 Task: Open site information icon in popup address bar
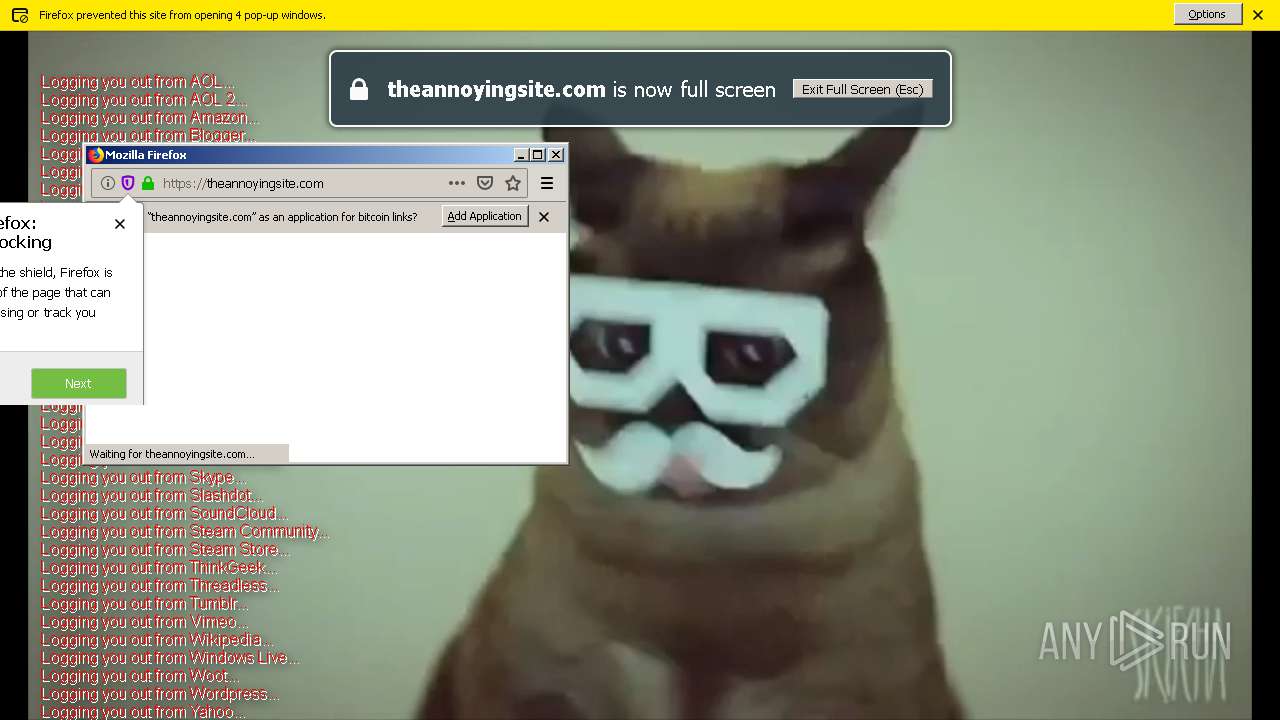(x=108, y=183)
